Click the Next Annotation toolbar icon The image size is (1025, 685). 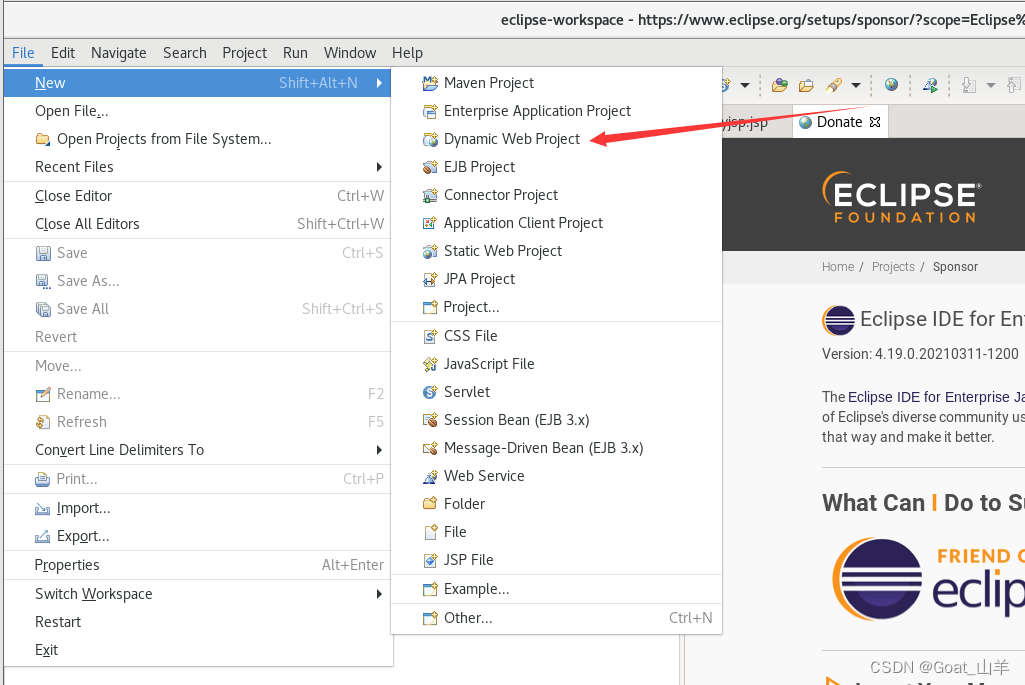click(969, 85)
